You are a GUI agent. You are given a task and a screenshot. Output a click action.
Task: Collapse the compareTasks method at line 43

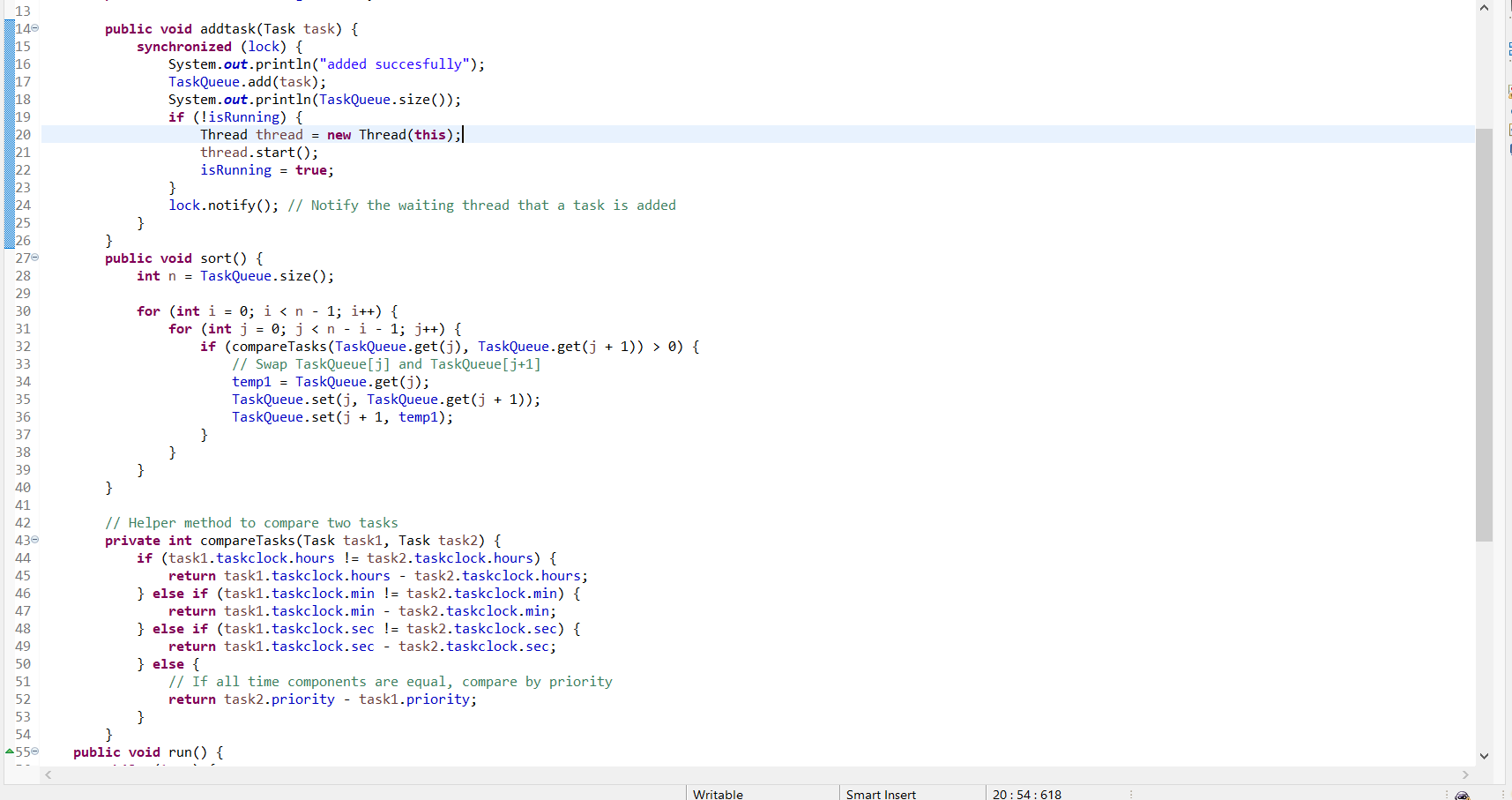tap(34, 540)
